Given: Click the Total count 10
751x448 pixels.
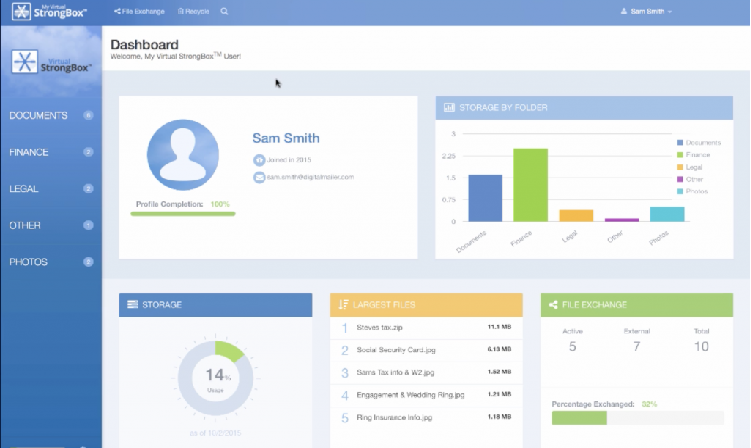Looking at the screenshot, I should coord(701,346).
